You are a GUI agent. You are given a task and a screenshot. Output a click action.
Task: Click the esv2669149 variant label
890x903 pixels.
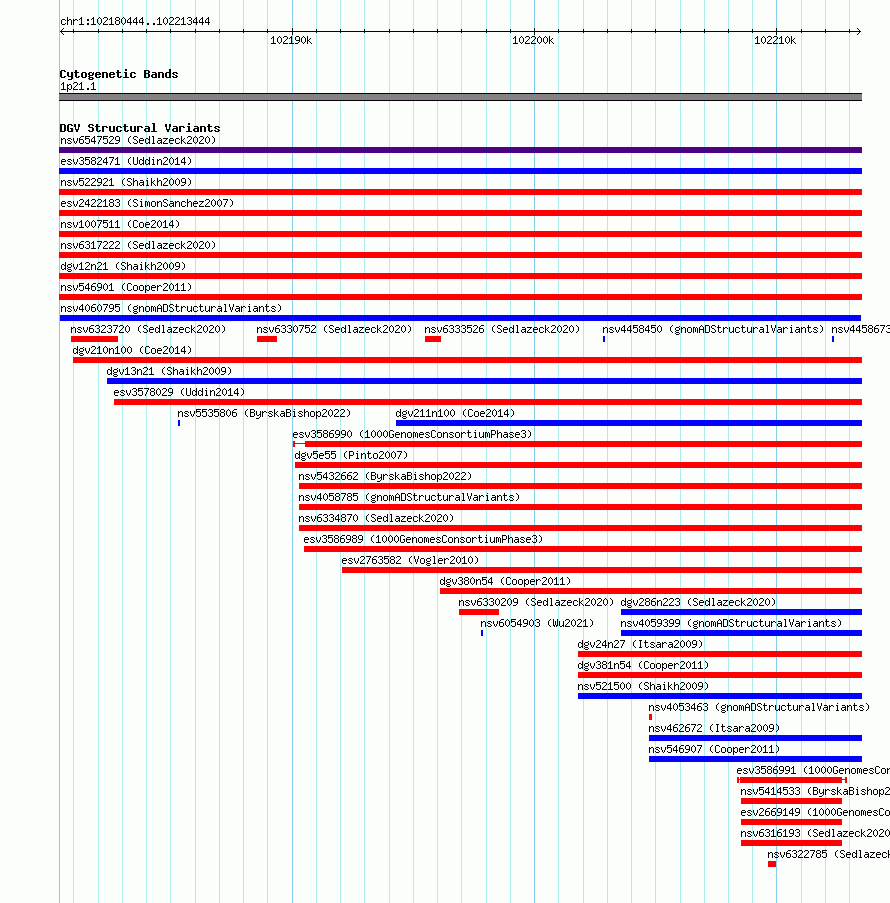[815, 813]
